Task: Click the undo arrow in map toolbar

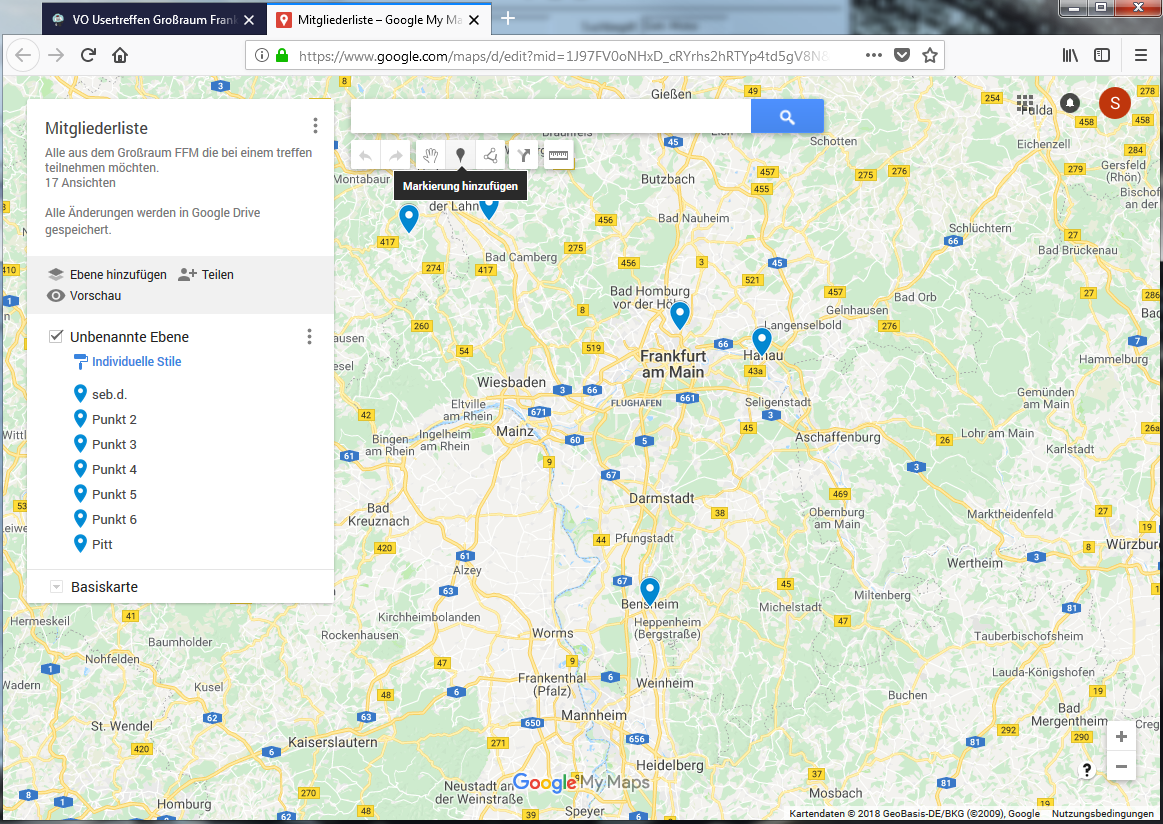Action: tap(366, 155)
